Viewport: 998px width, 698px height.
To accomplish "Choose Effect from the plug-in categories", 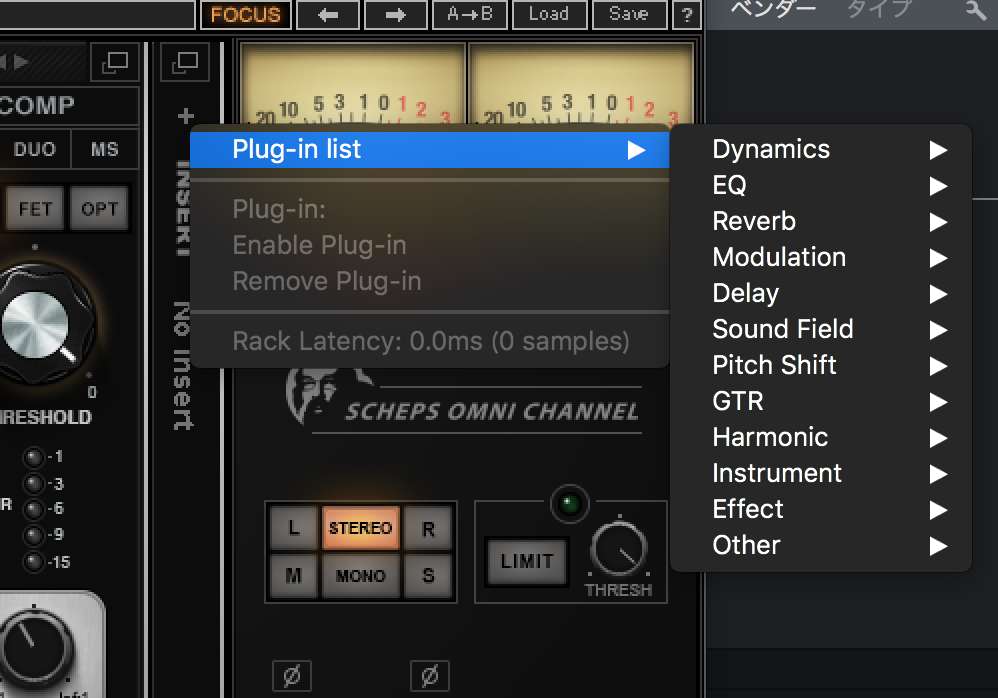I will pos(821,510).
